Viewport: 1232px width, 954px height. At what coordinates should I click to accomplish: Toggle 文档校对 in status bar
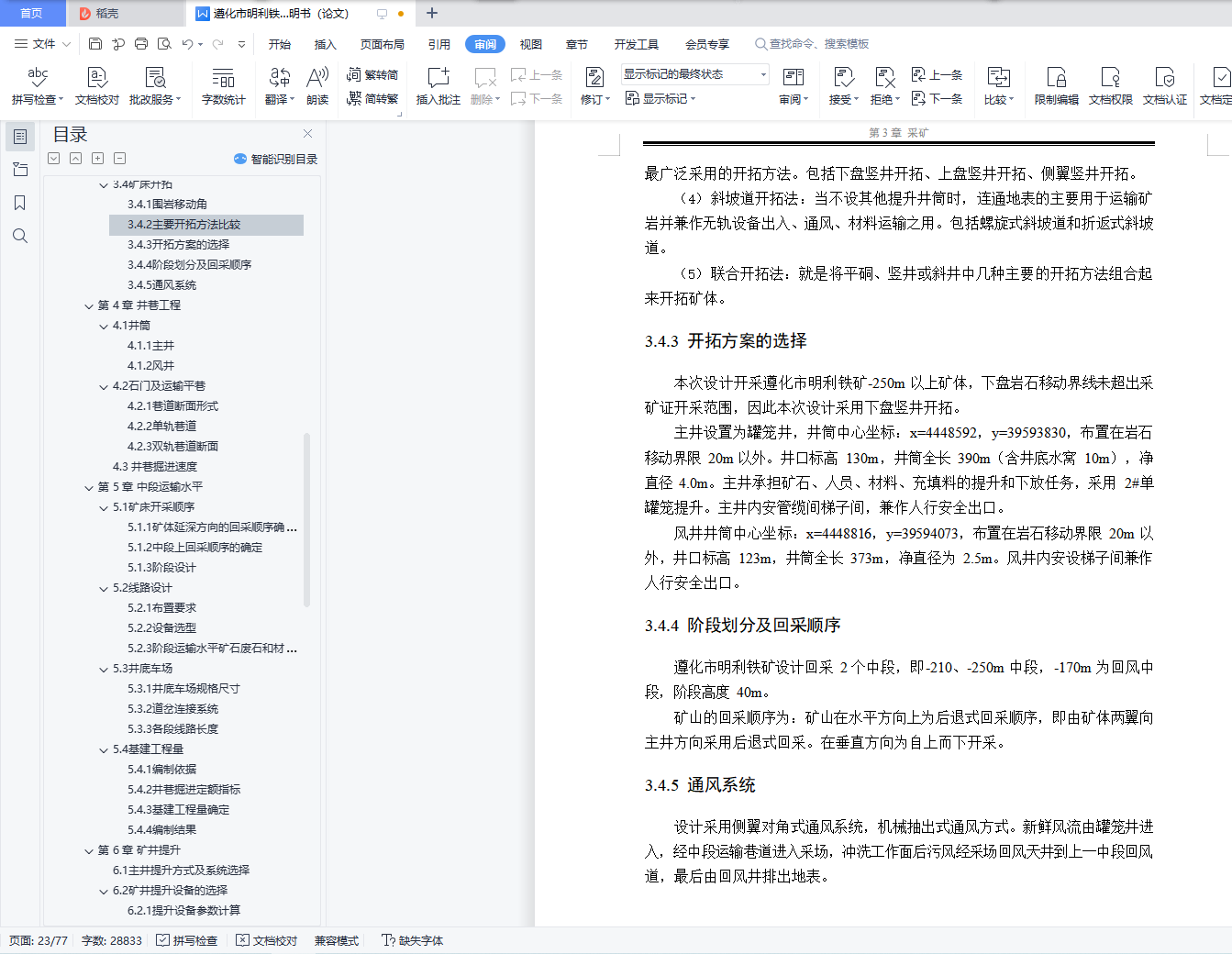[x=267, y=940]
